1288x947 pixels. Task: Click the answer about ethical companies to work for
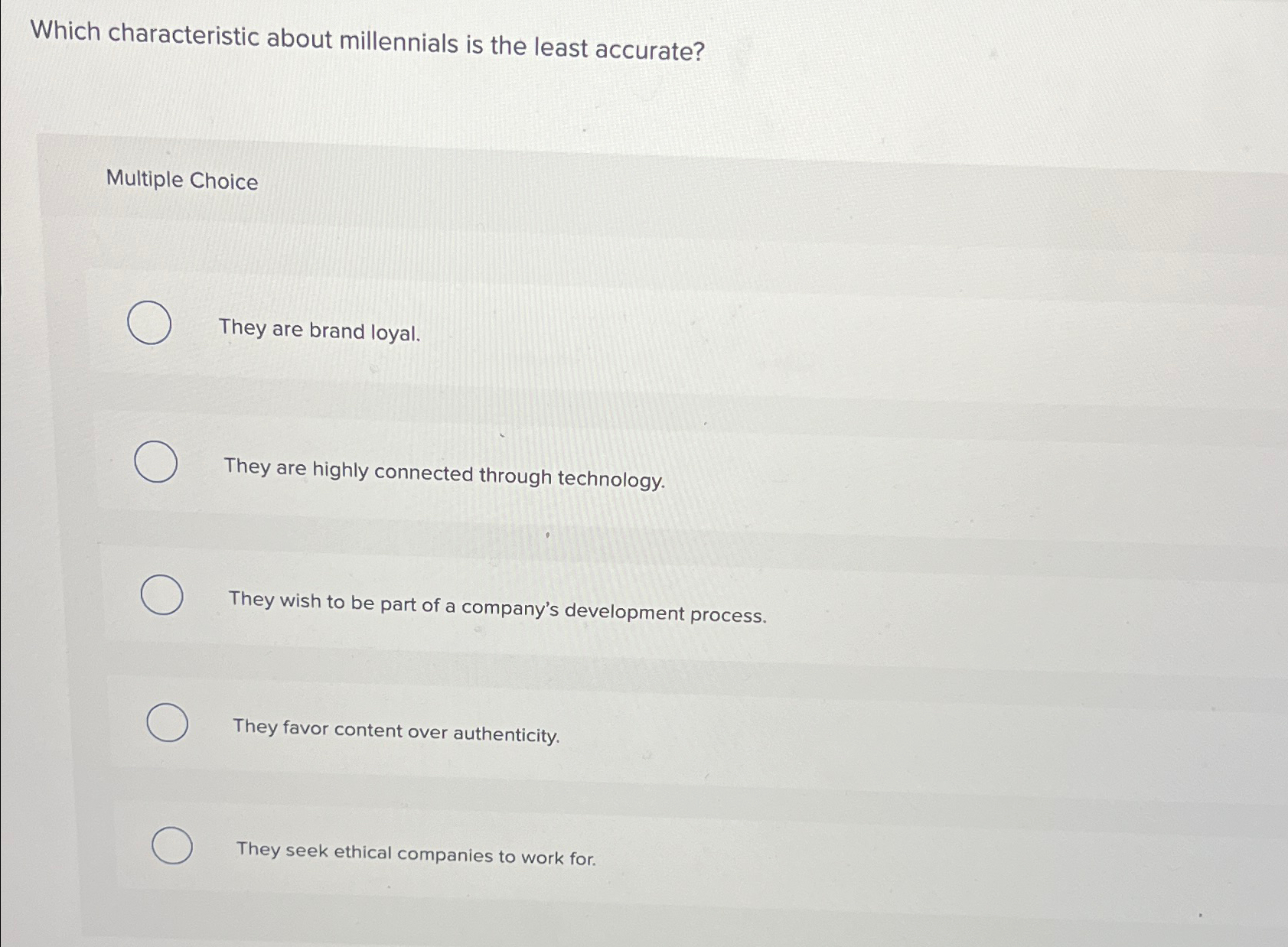pyautogui.click(x=417, y=856)
